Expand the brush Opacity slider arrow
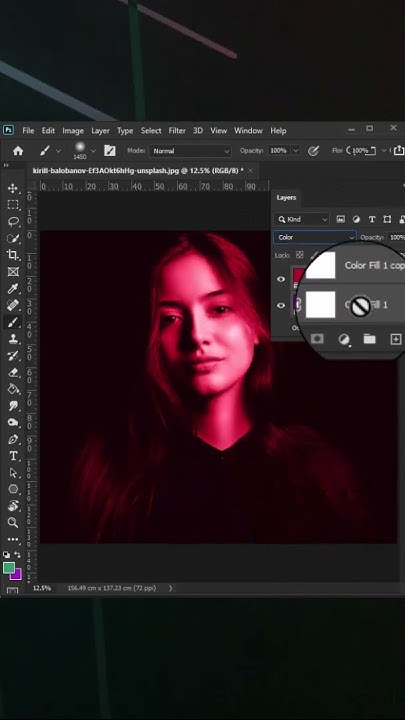The image size is (405, 720). point(296,151)
